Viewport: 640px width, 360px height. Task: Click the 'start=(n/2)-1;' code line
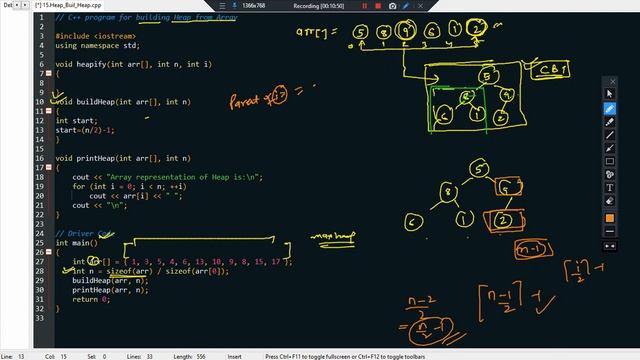tap(85, 130)
